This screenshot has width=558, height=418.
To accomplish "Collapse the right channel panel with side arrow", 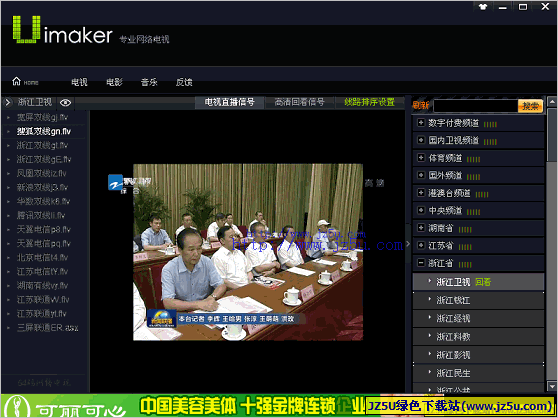I will pos(408,244).
